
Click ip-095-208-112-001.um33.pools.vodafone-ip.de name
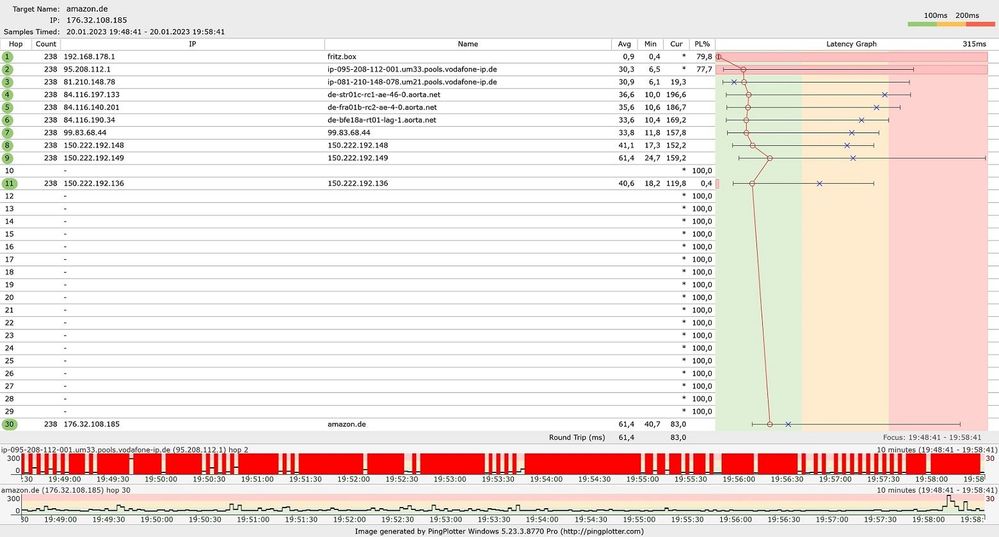tap(412, 69)
